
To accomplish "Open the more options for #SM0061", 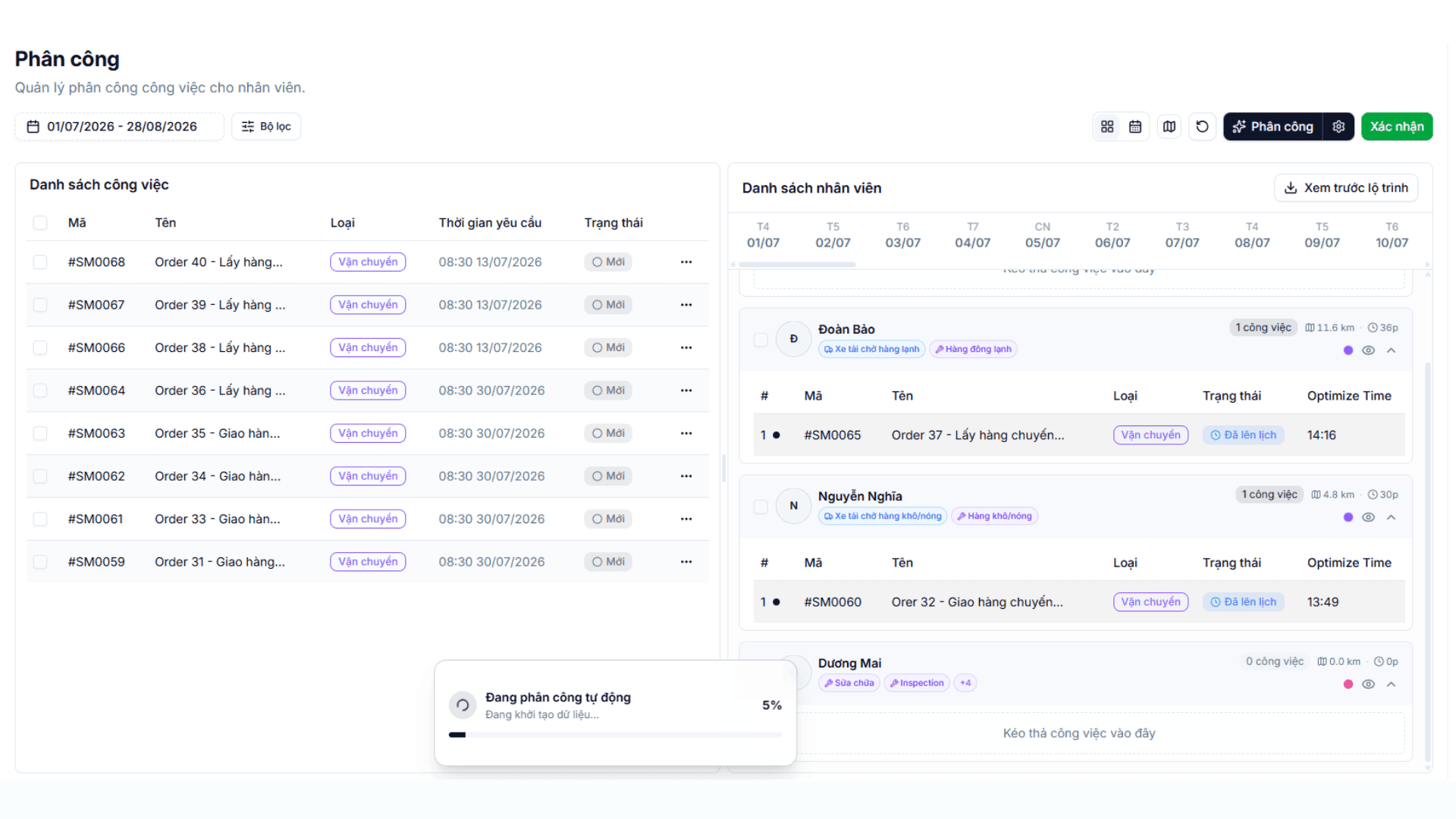I will coord(686,519).
